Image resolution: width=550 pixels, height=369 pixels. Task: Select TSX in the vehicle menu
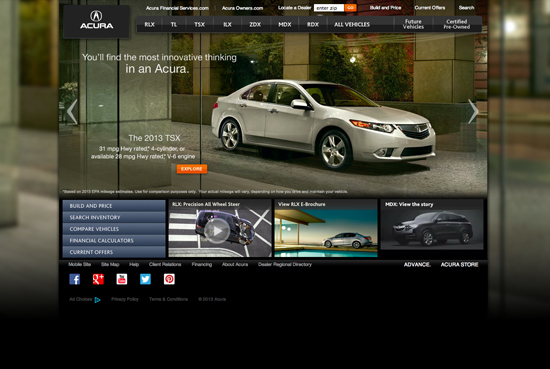(x=199, y=25)
